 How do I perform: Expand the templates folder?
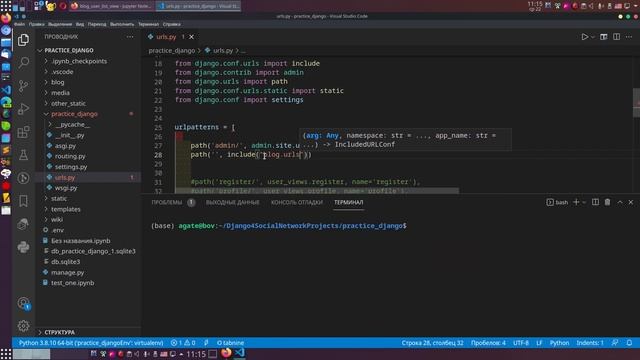coord(66,209)
